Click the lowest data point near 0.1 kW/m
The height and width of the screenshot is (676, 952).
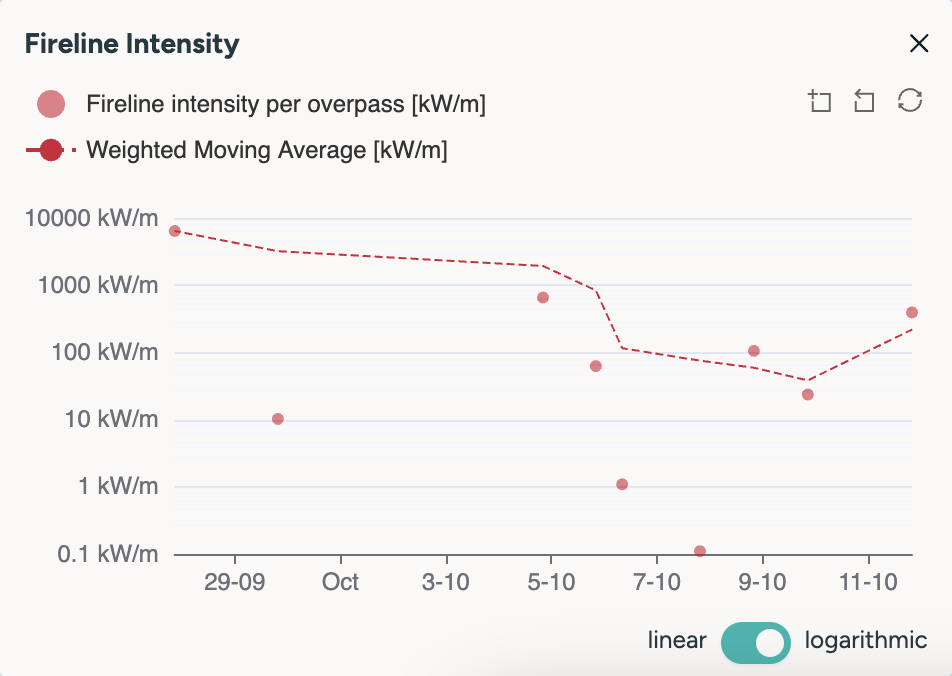tap(699, 550)
